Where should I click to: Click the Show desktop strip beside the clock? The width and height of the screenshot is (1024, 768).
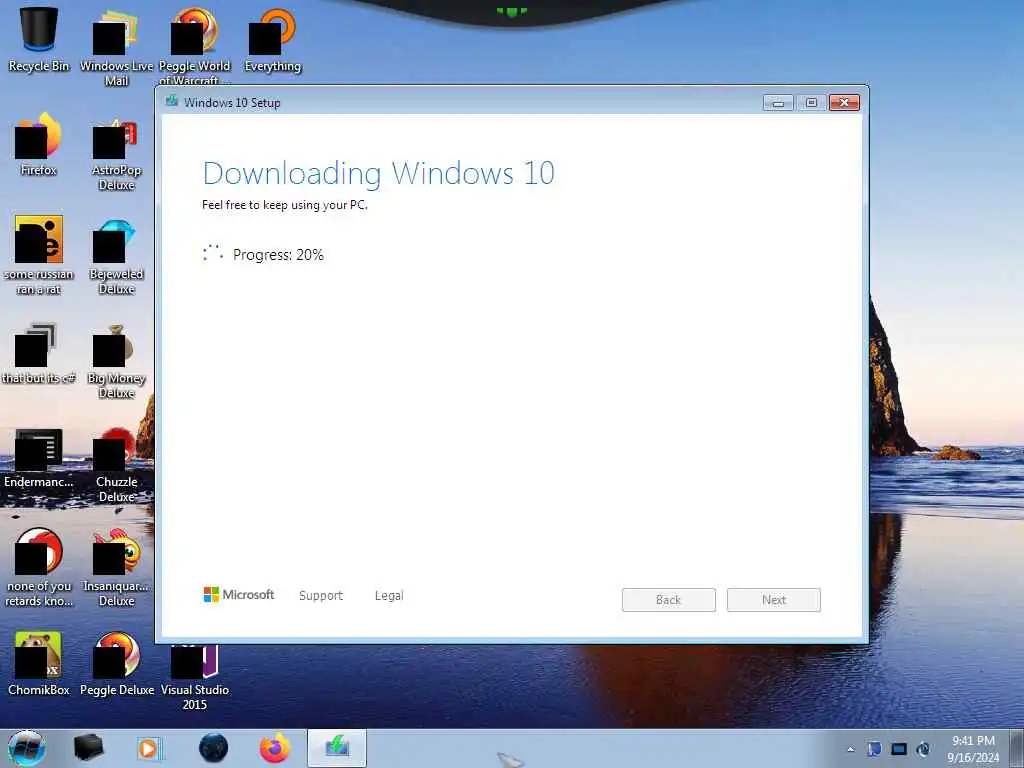(1017, 748)
